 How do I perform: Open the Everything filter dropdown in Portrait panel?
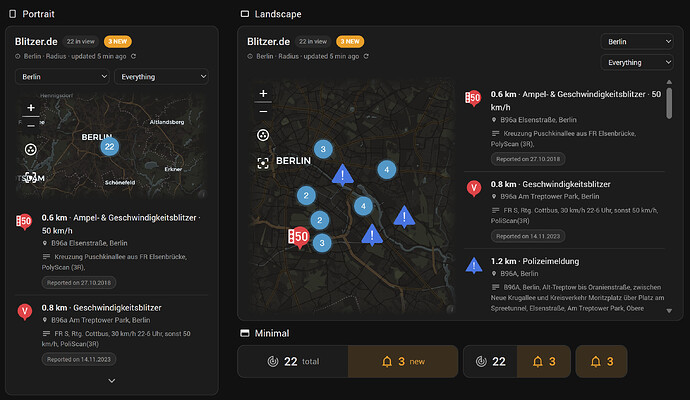coord(161,77)
